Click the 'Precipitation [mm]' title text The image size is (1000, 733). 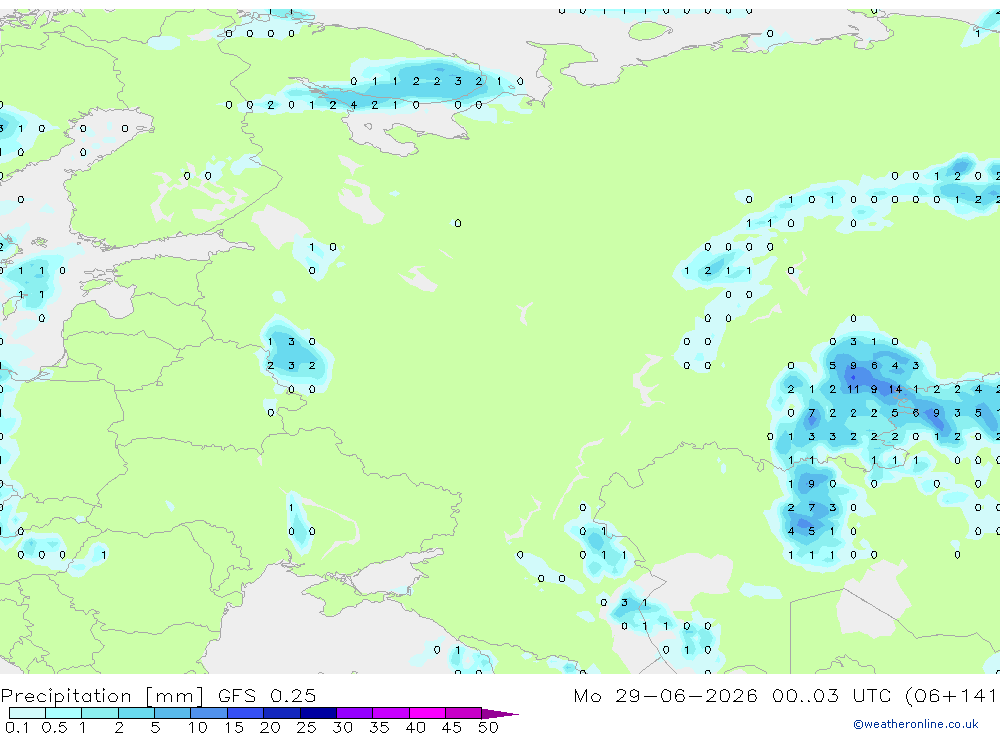tap(102, 696)
